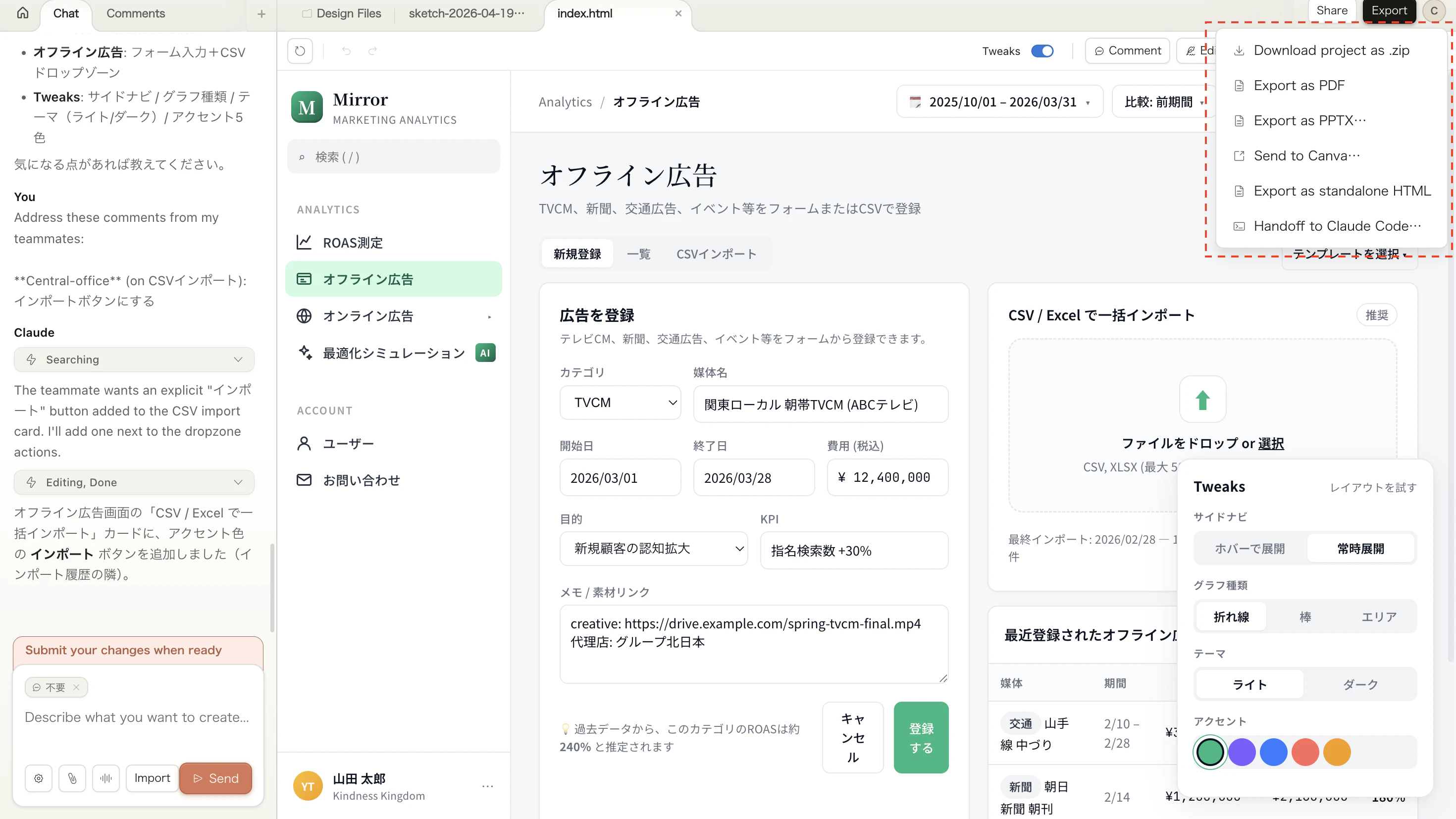
Task: Click the Mirror green M logo
Action: (x=307, y=107)
